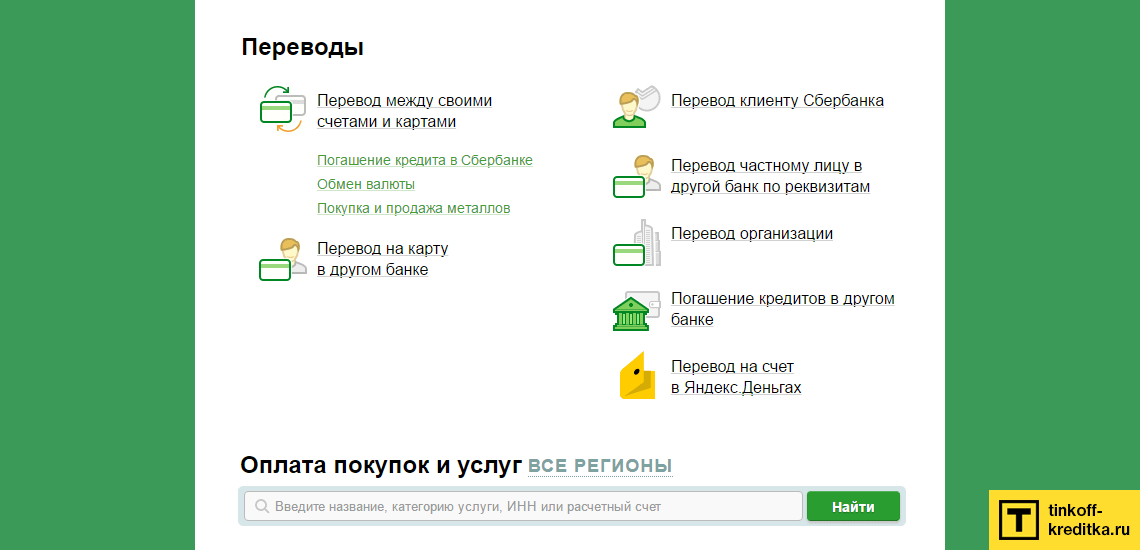
Task: Click the green bank icon for loan repayment
Action: click(636, 311)
